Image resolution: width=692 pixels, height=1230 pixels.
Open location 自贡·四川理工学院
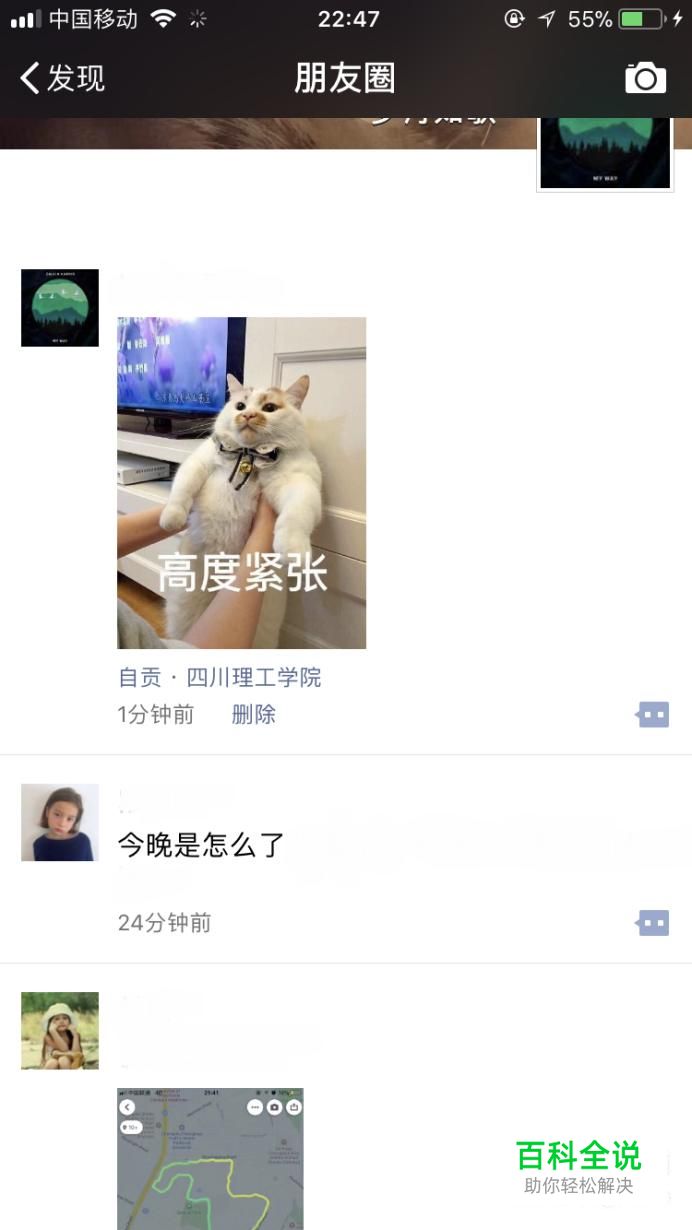220,677
